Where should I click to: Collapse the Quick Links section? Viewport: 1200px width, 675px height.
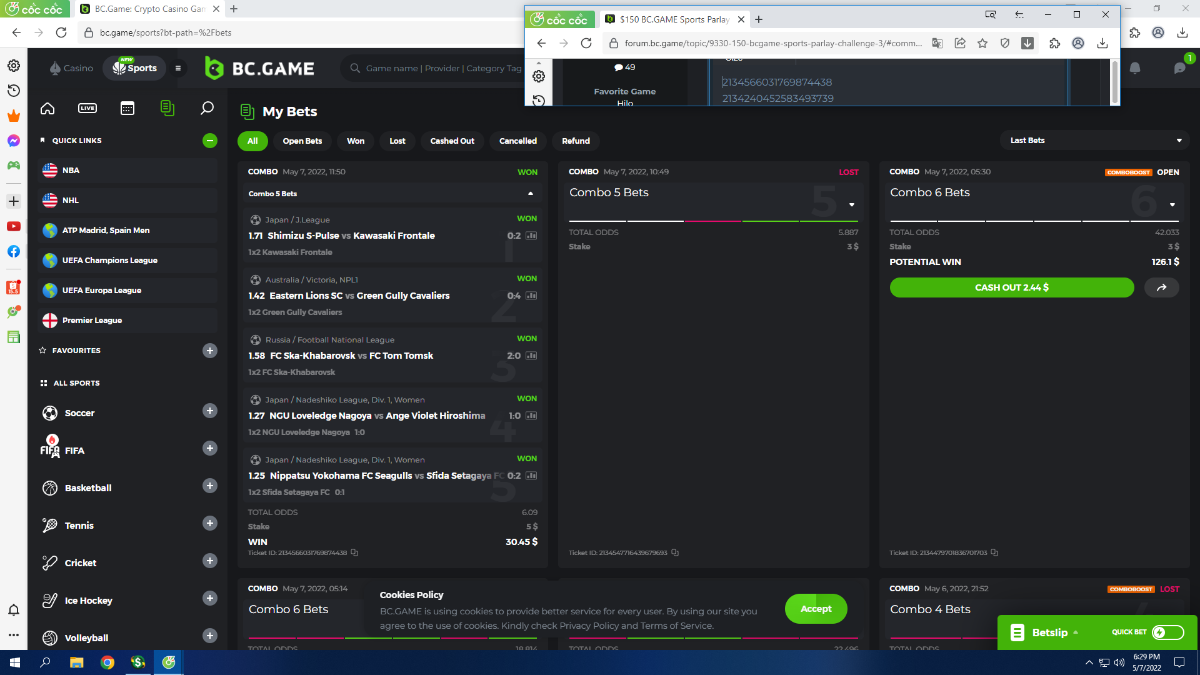pos(209,141)
